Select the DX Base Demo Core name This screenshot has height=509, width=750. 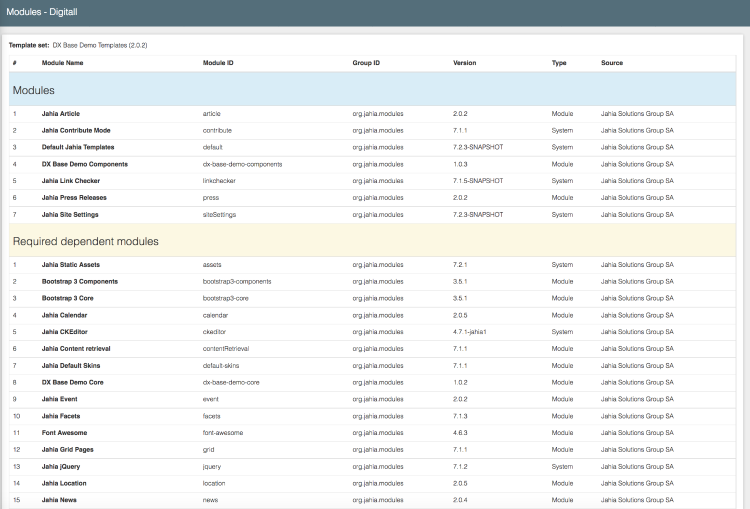(x=73, y=382)
